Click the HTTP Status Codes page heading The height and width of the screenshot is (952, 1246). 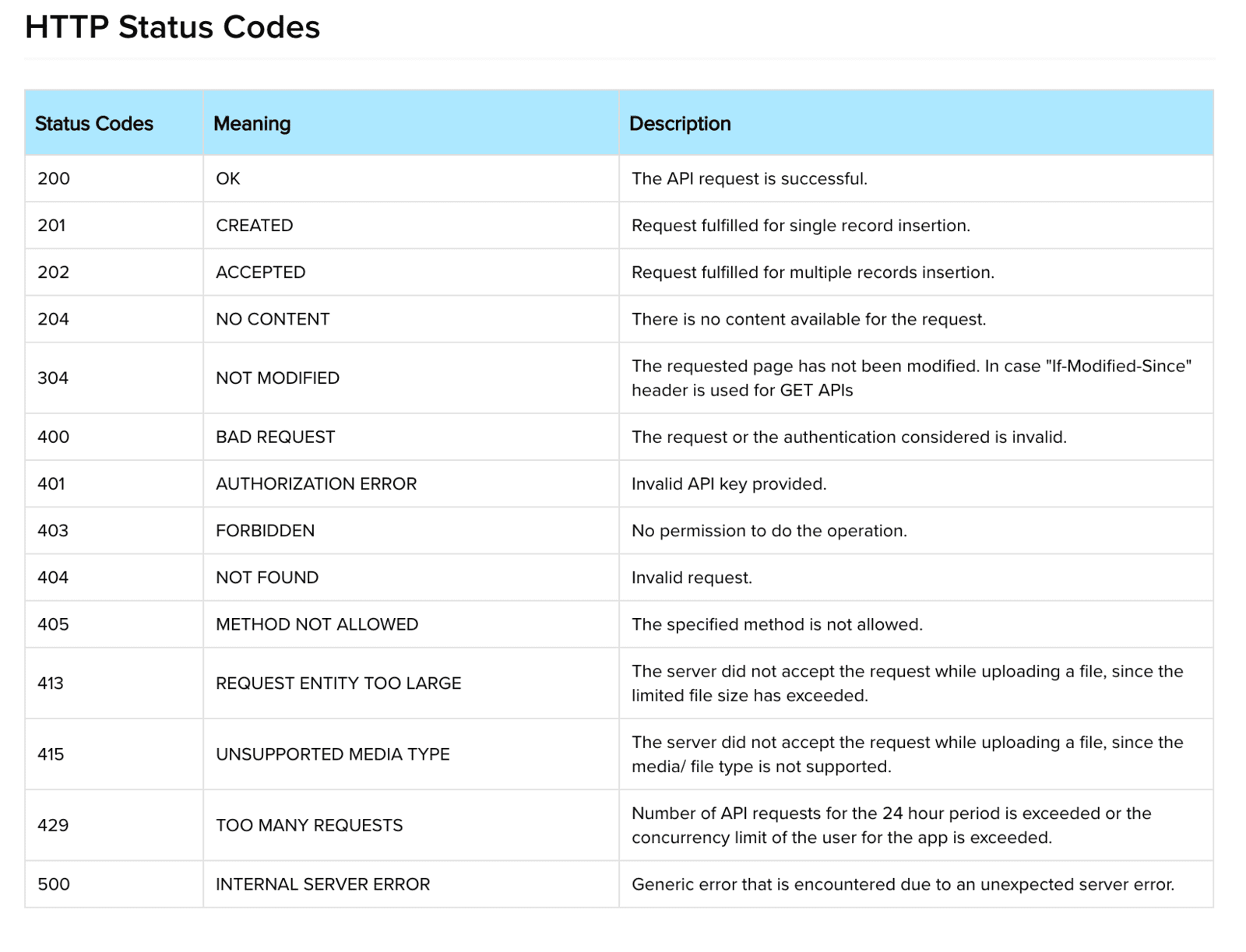(172, 28)
